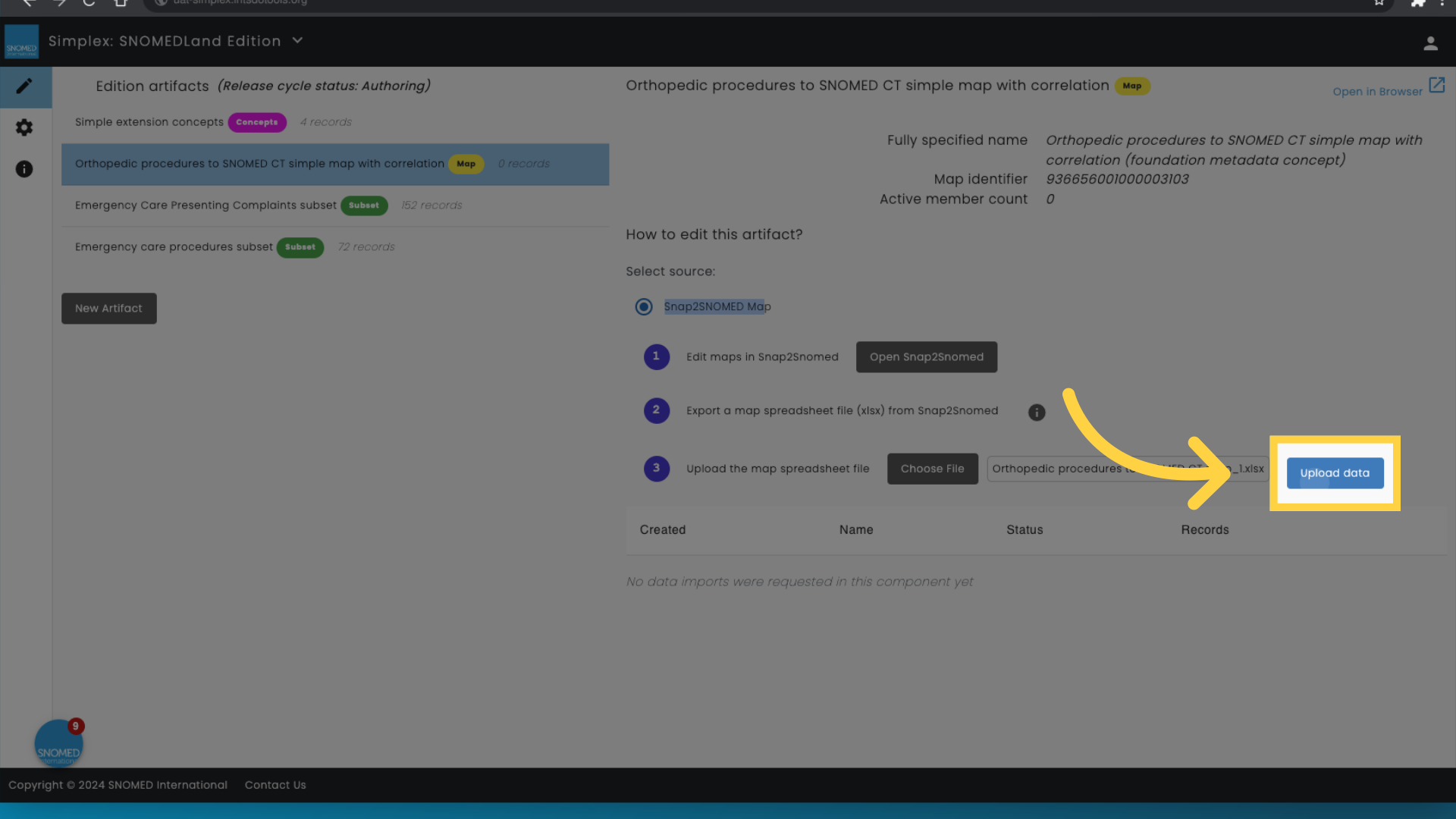Click the chosen xlsx filename field

click(x=1128, y=469)
